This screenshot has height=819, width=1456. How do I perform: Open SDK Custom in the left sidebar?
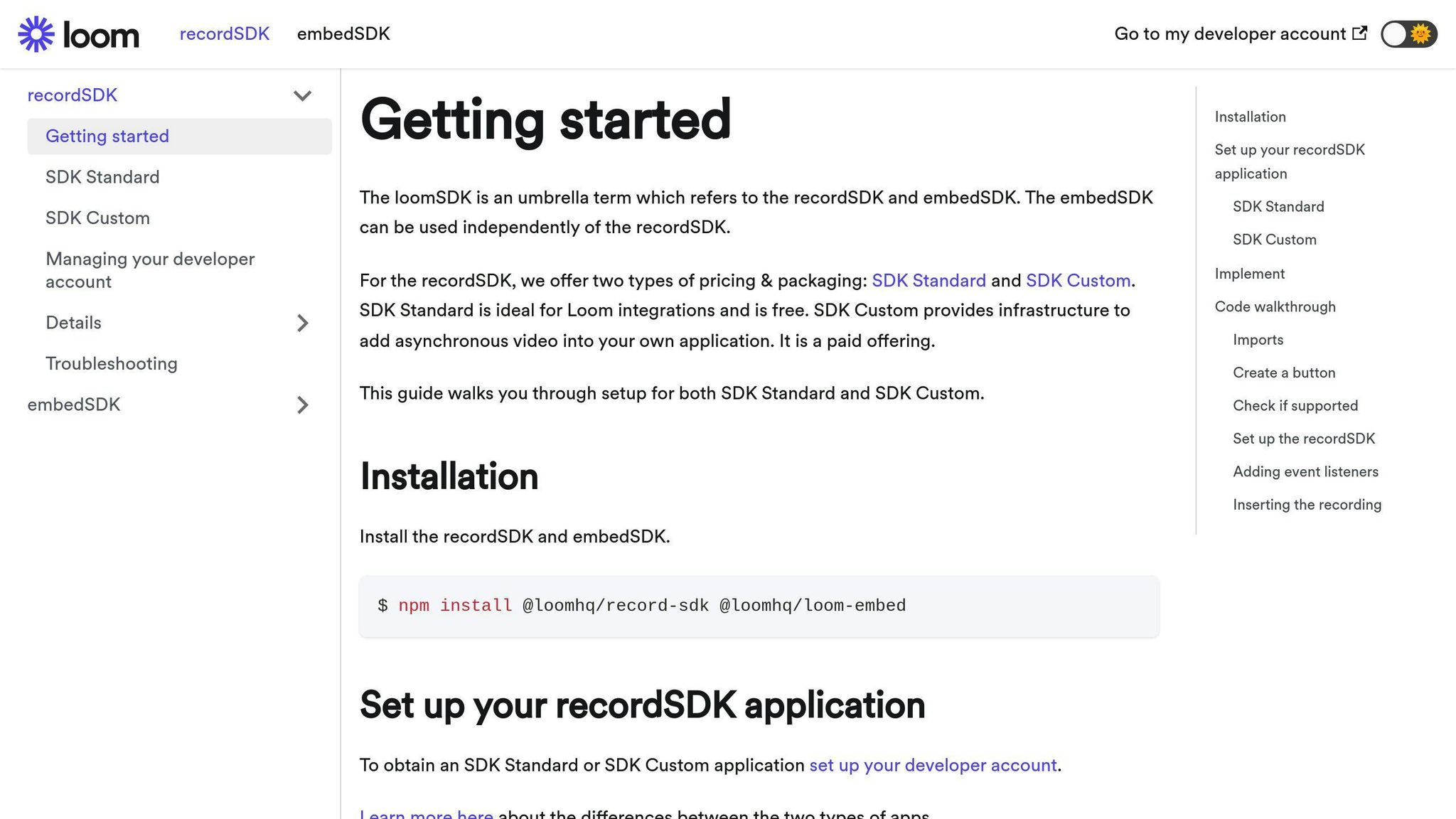[x=97, y=218]
